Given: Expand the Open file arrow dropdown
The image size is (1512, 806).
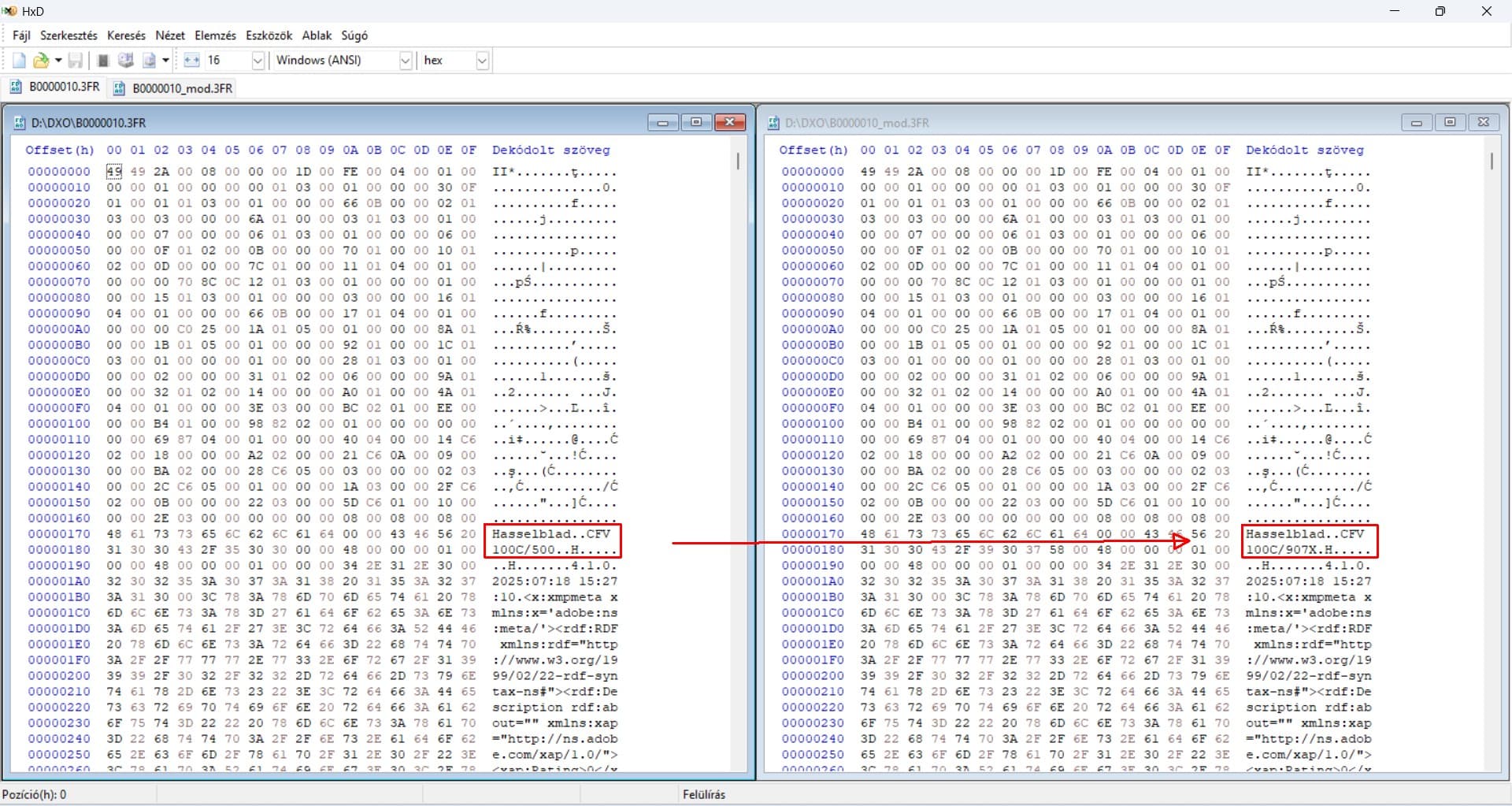Looking at the screenshot, I should click(58, 61).
